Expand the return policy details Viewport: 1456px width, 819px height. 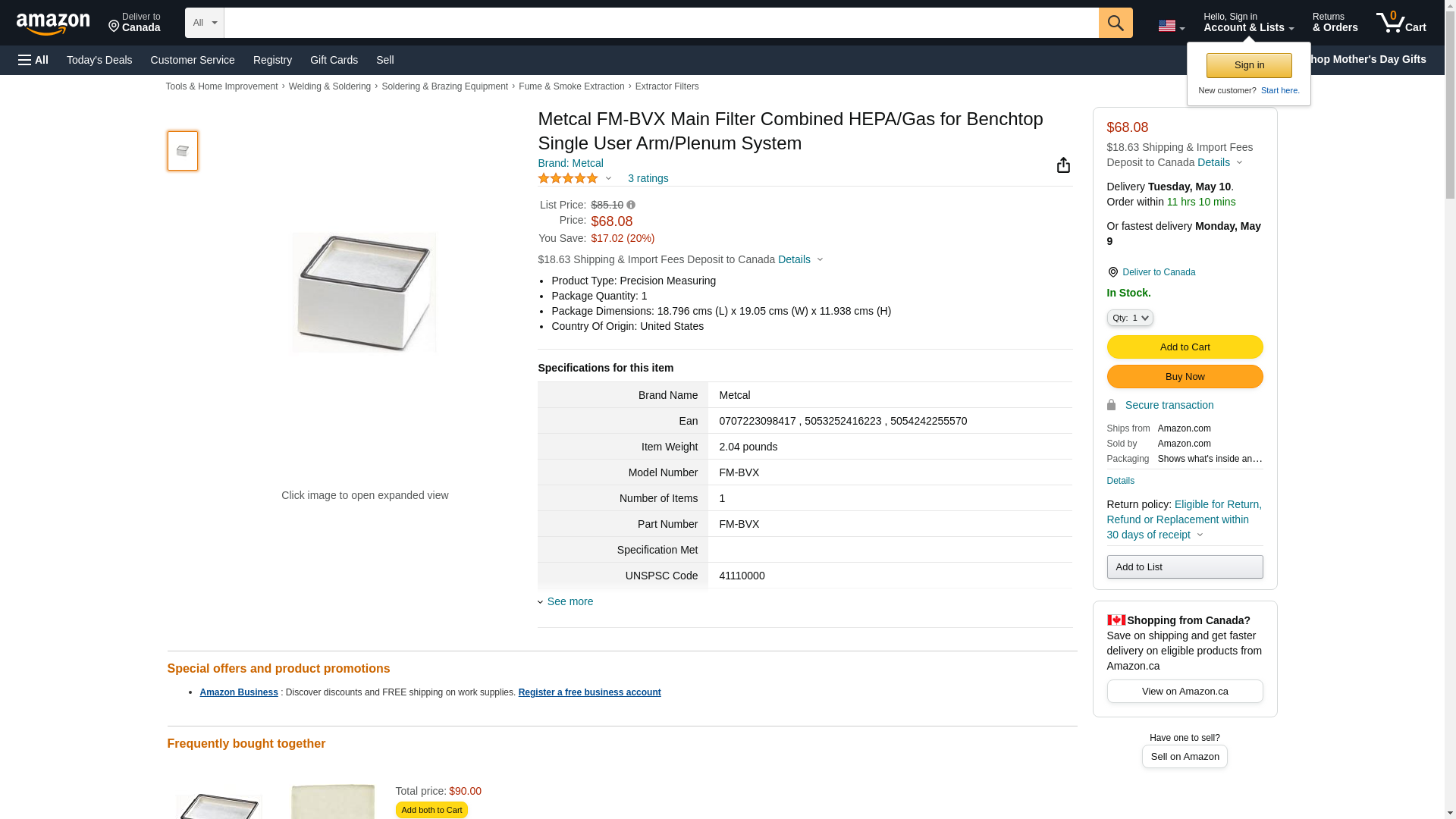(1200, 535)
